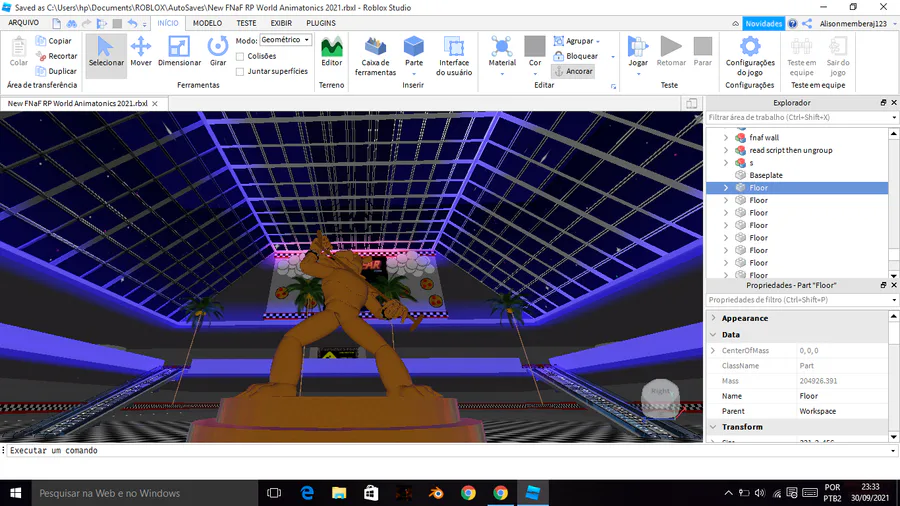Click the Executar um comando bar

449,450
